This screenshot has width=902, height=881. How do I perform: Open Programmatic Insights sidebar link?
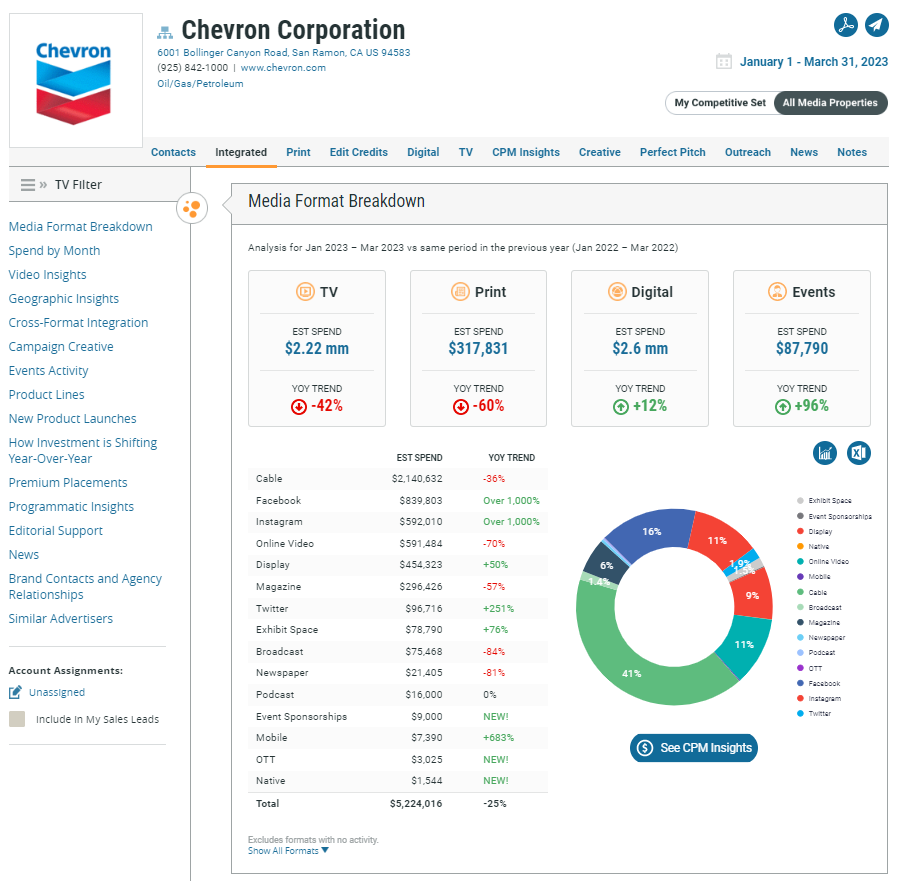pos(71,507)
